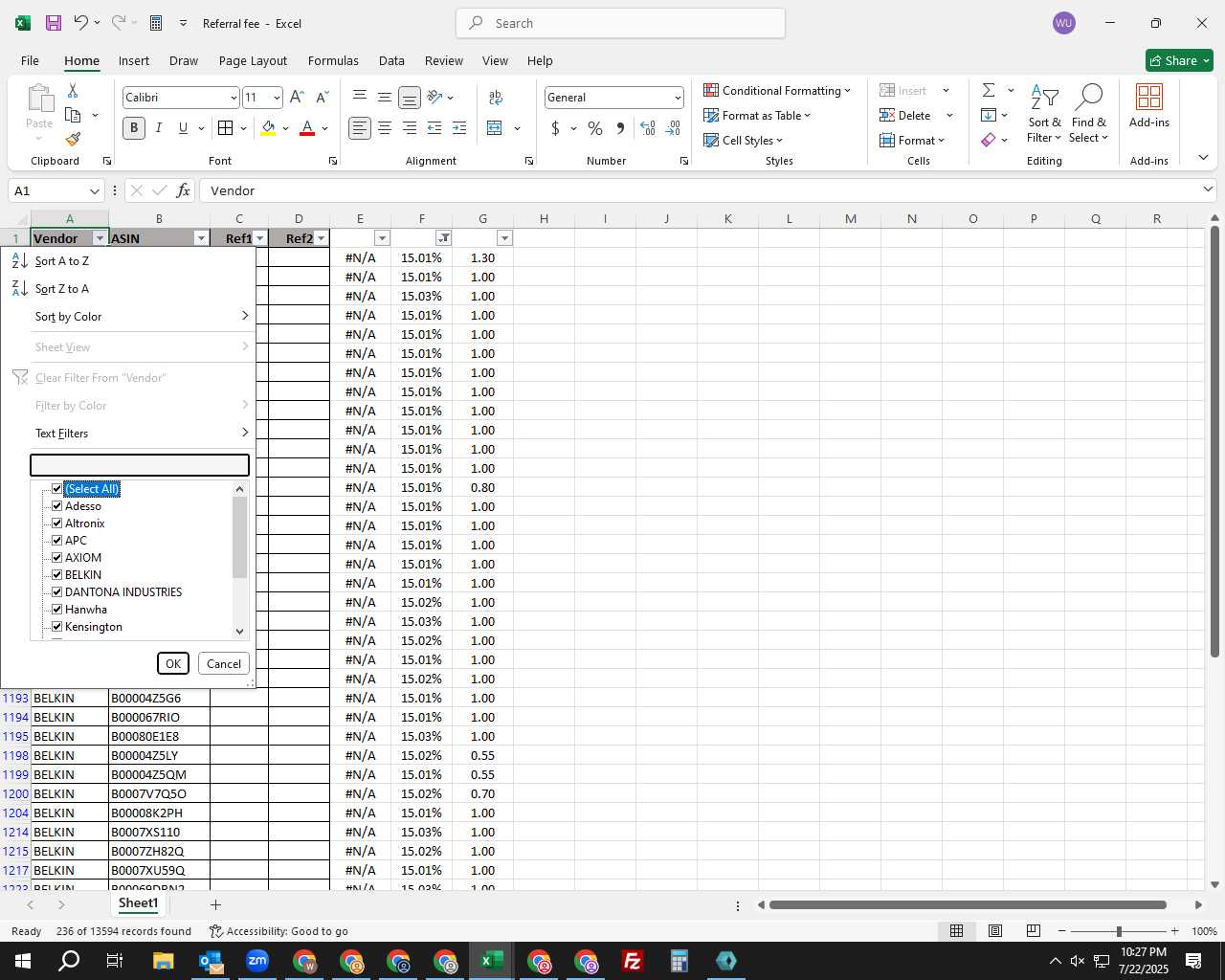Click the AutoSum sigma icon
The height and width of the screenshot is (980, 1225).
tap(989, 90)
